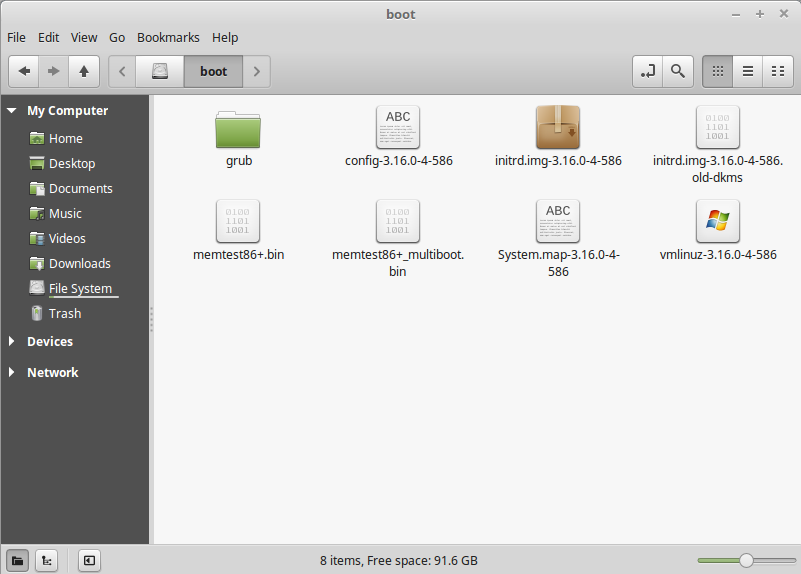Click the status bar item count text

398,561
